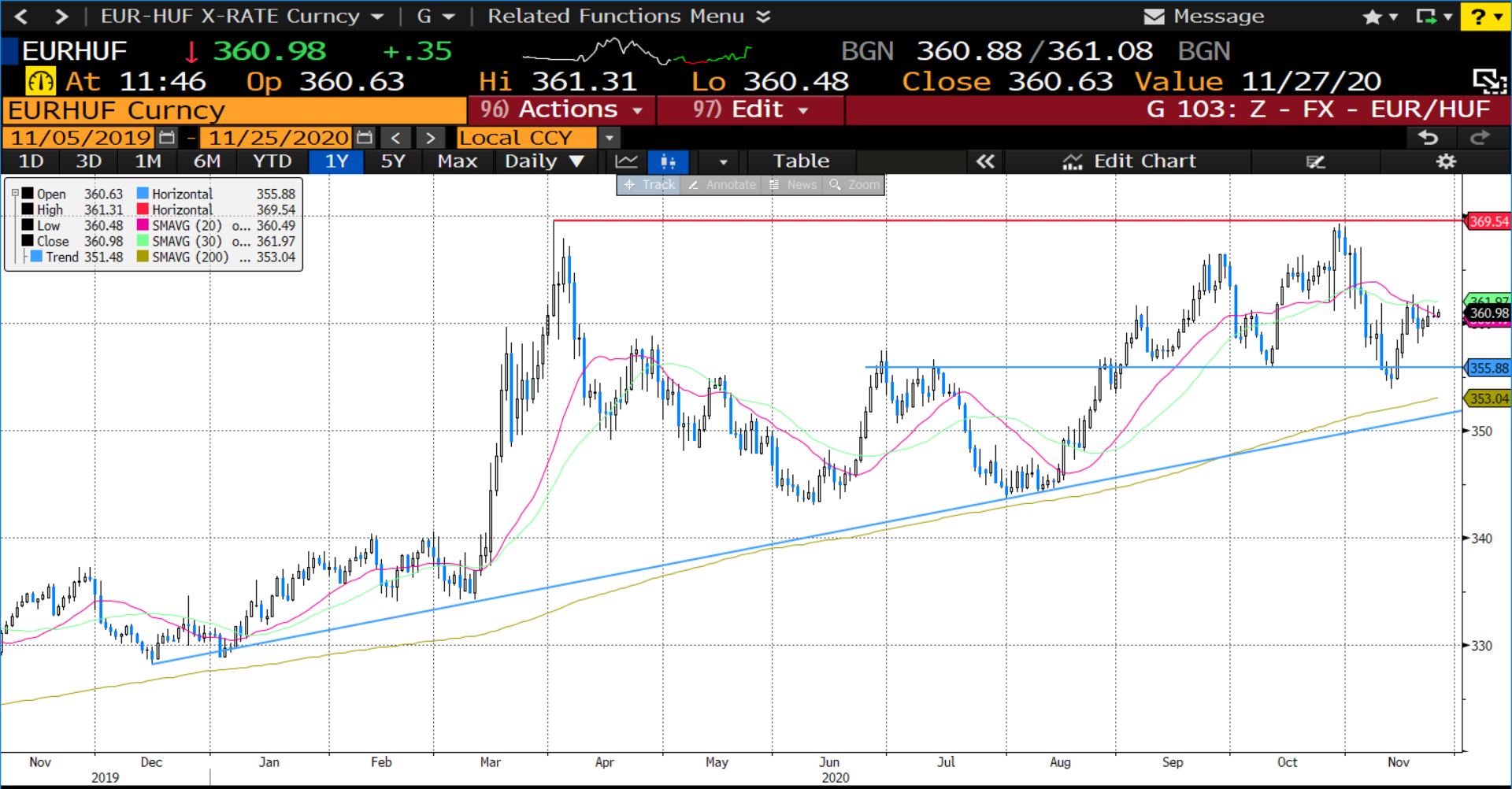Click the SMAVG (30) green swatch
Image resolution: width=1512 pixels, height=789 pixels.
143,241
